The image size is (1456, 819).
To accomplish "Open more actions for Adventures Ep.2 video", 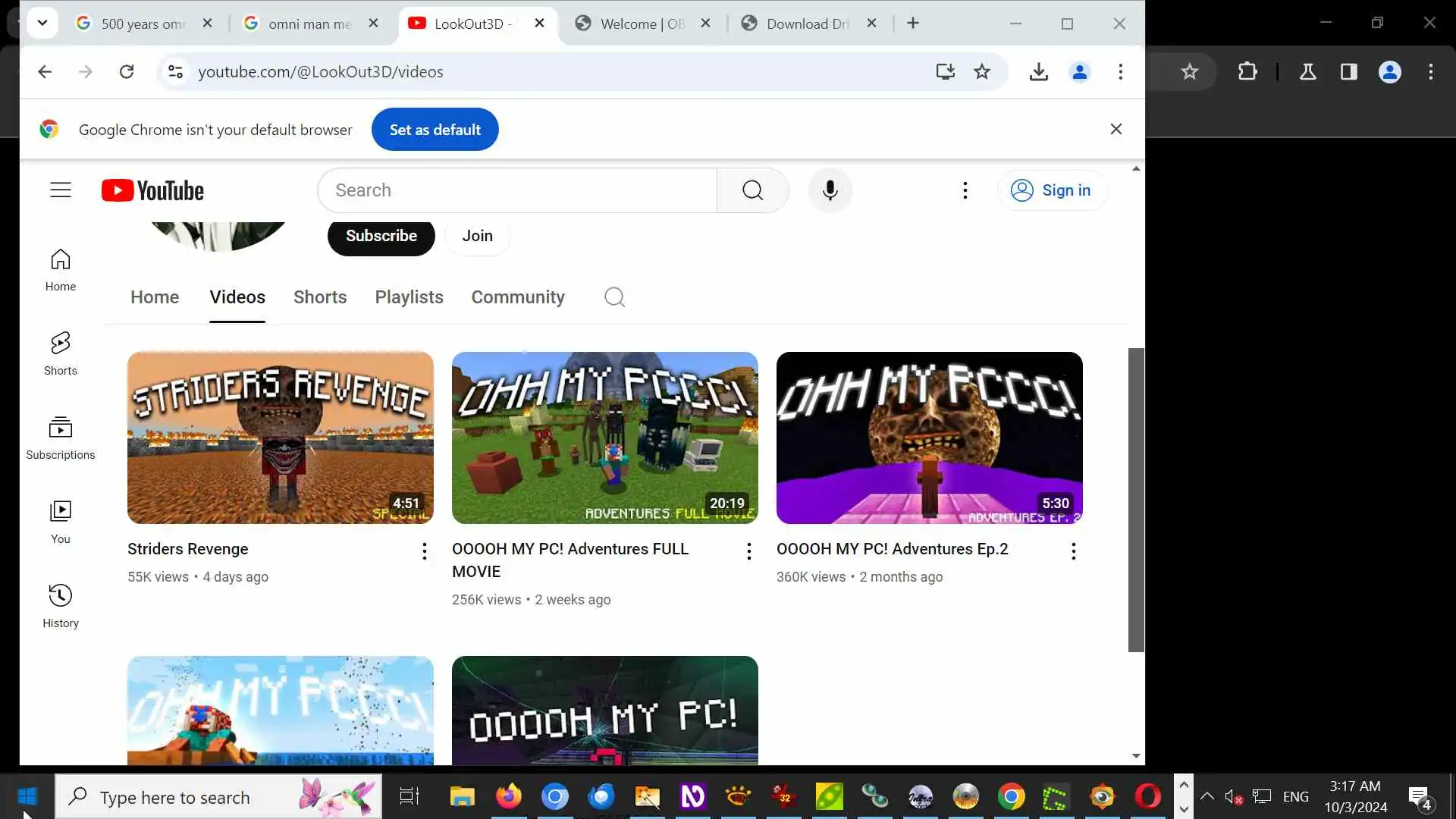I will 1073,551.
